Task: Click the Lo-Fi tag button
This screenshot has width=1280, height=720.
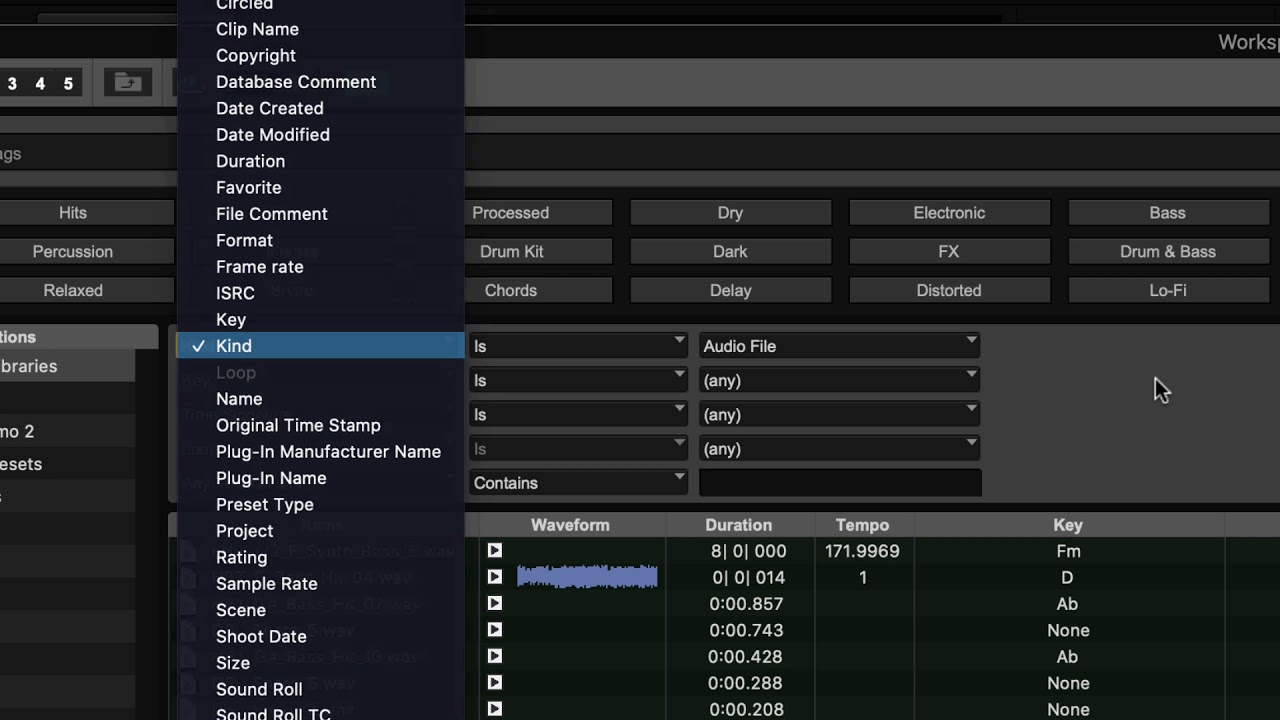Action: (x=1168, y=291)
